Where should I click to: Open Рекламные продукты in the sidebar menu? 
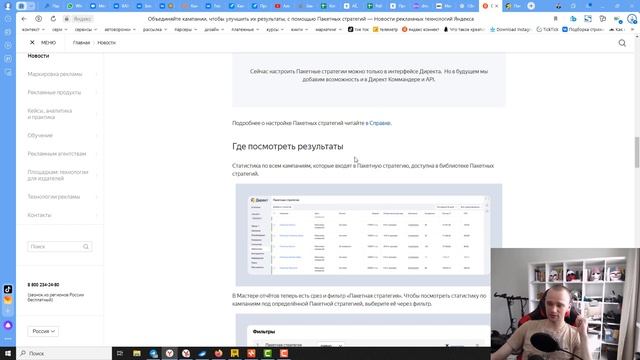[54, 93]
